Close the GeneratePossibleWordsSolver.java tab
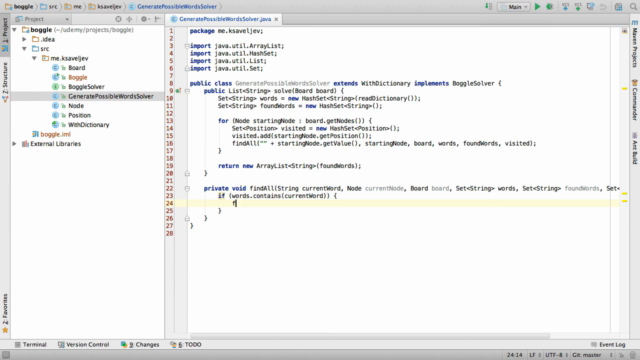The height and width of the screenshot is (360, 640). pyautogui.click(x=276, y=19)
